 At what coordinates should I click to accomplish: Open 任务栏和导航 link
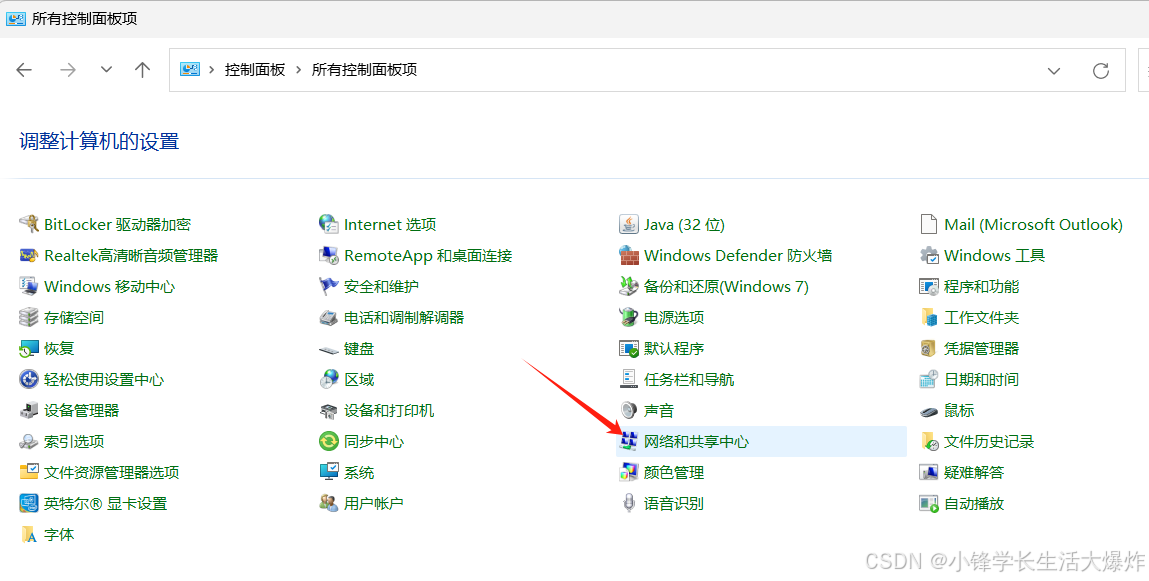pyautogui.click(x=689, y=380)
